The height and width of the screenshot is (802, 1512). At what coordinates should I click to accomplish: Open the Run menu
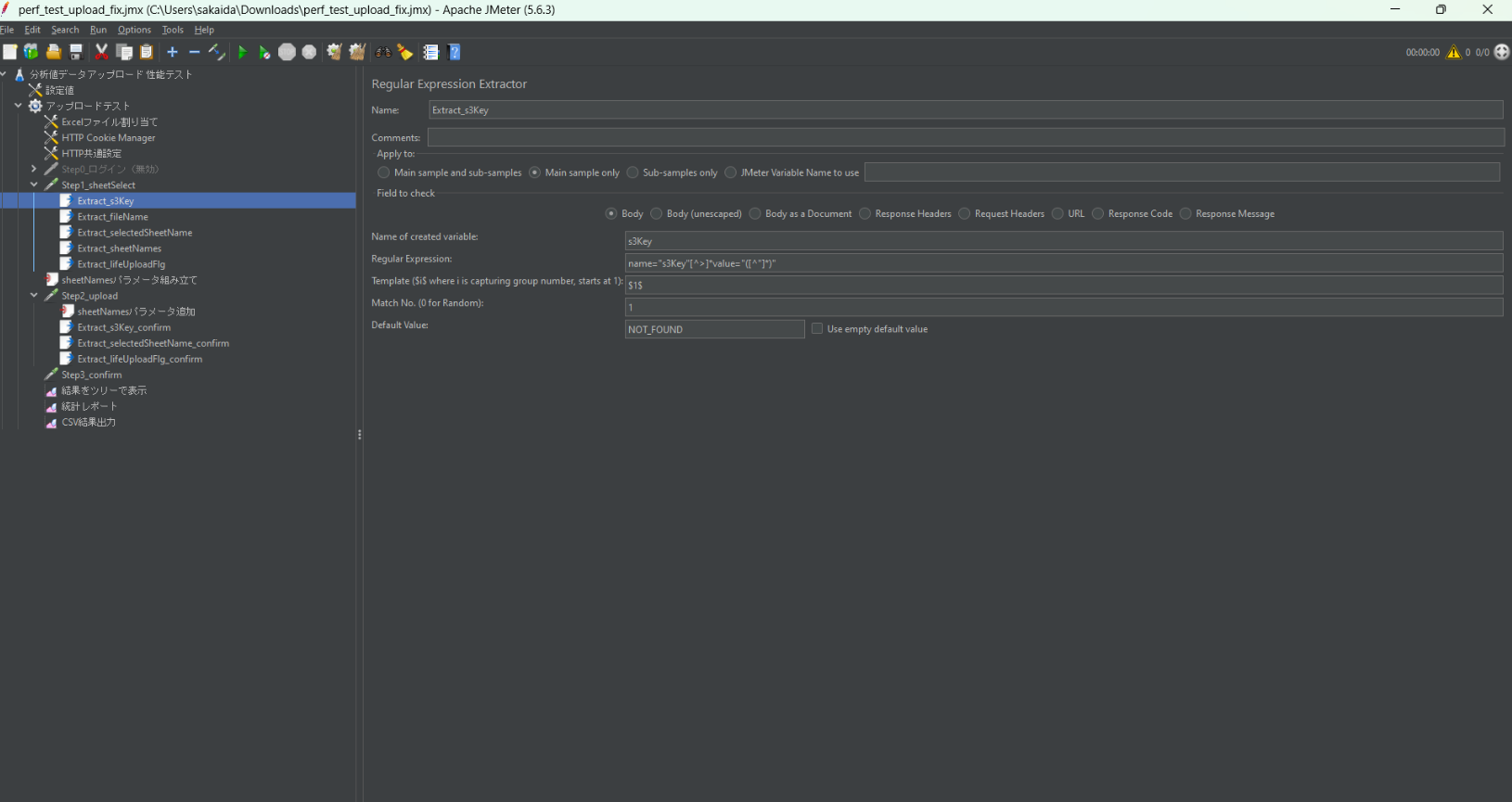(x=98, y=30)
